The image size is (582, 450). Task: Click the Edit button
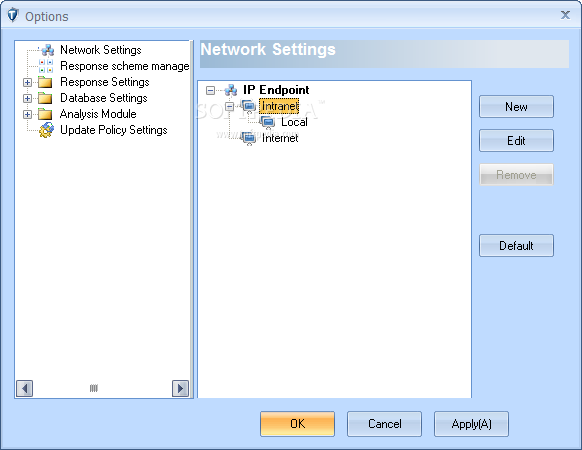coord(516,140)
